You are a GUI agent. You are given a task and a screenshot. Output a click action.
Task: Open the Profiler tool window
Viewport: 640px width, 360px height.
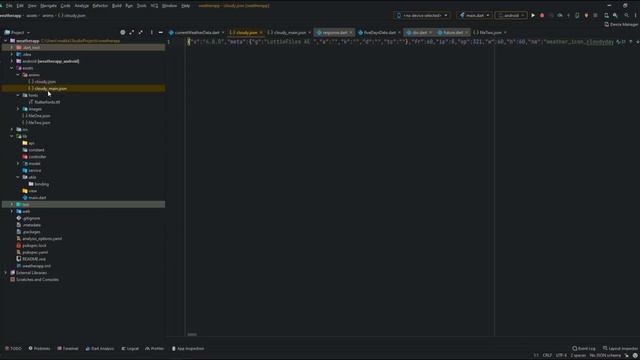(155, 349)
